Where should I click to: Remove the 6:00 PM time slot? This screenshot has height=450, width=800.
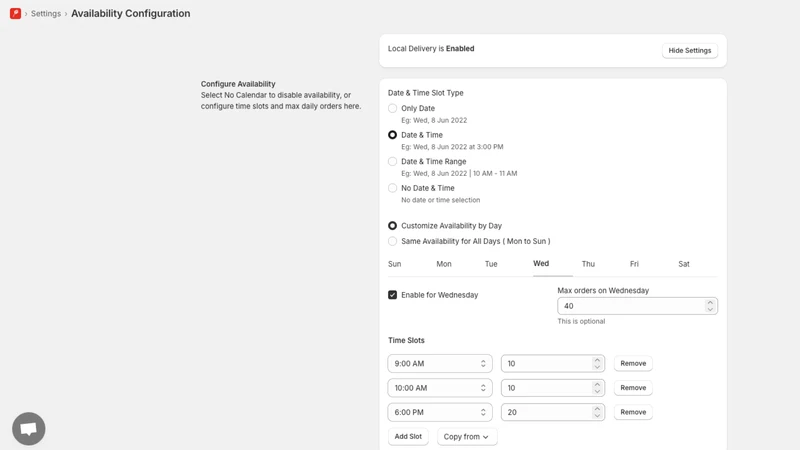tap(633, 412)
